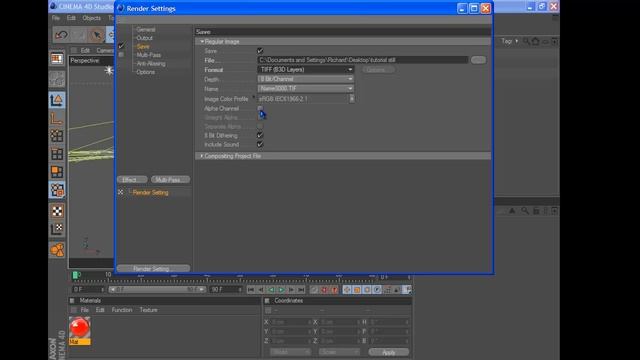Choose the four-square edges mode icon
The image size is (640, 360).
pyautogui.click(x=57, y=154)
